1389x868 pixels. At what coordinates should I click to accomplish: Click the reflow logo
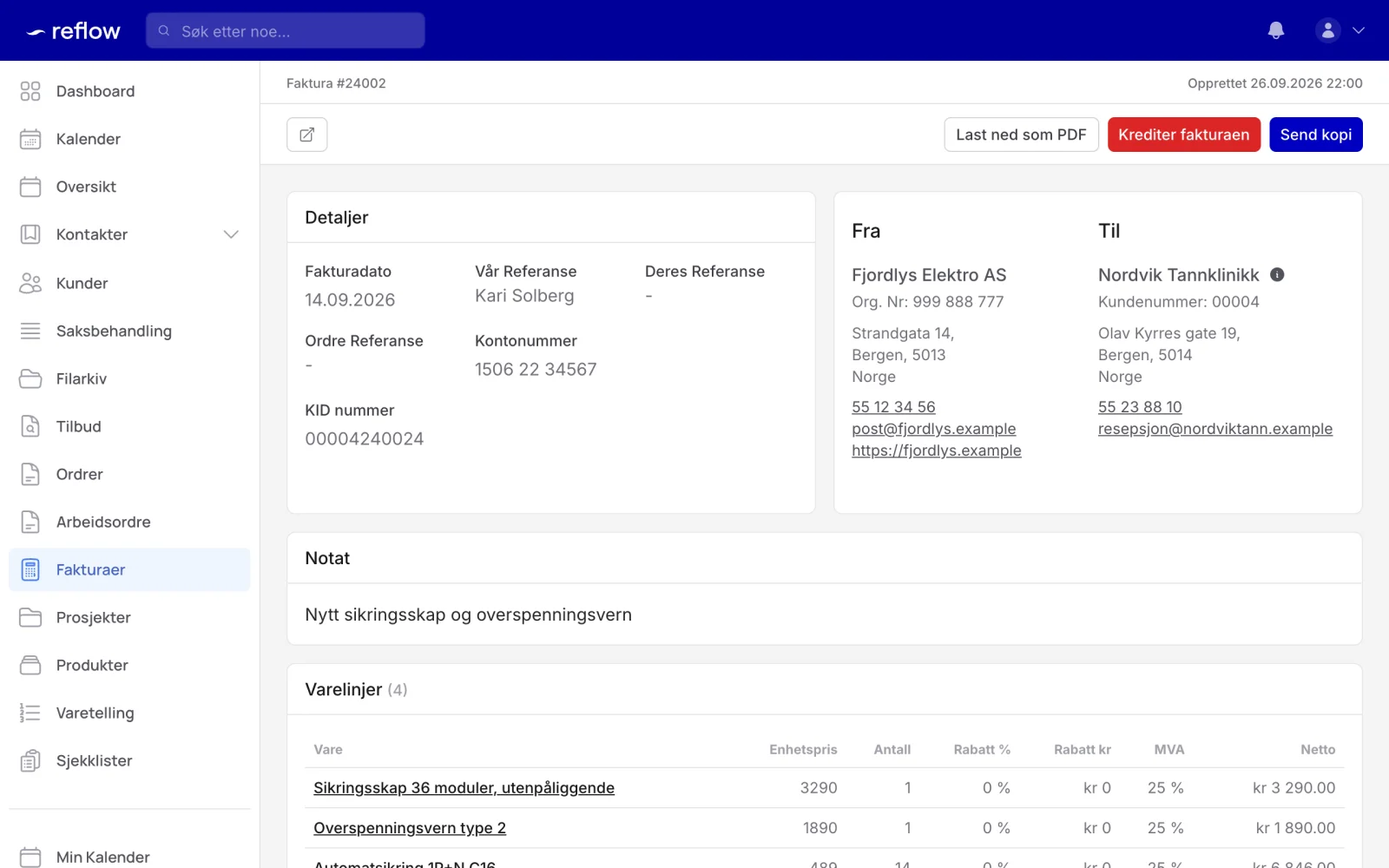pyautogui.click(x=73, y=31)
